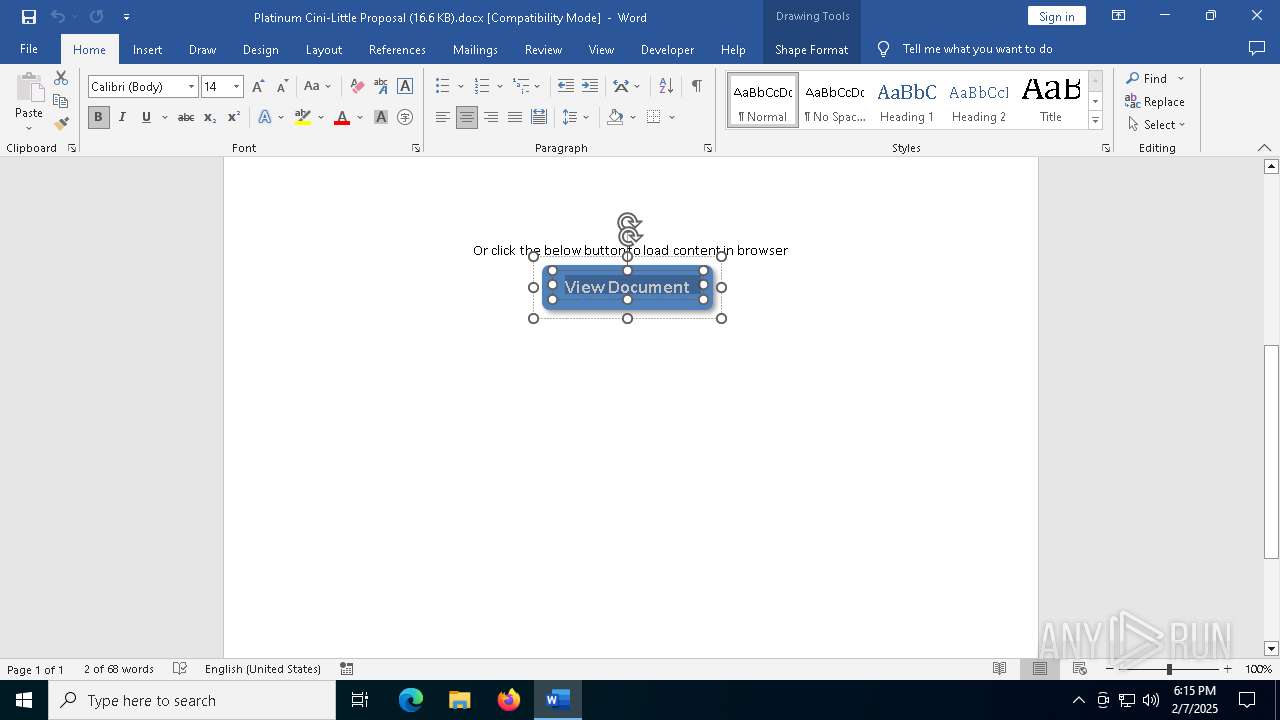The height and width of the screenshot is (720, 1280).
Task: Switch to the Layout tab
Action: [x=323, y=49]
